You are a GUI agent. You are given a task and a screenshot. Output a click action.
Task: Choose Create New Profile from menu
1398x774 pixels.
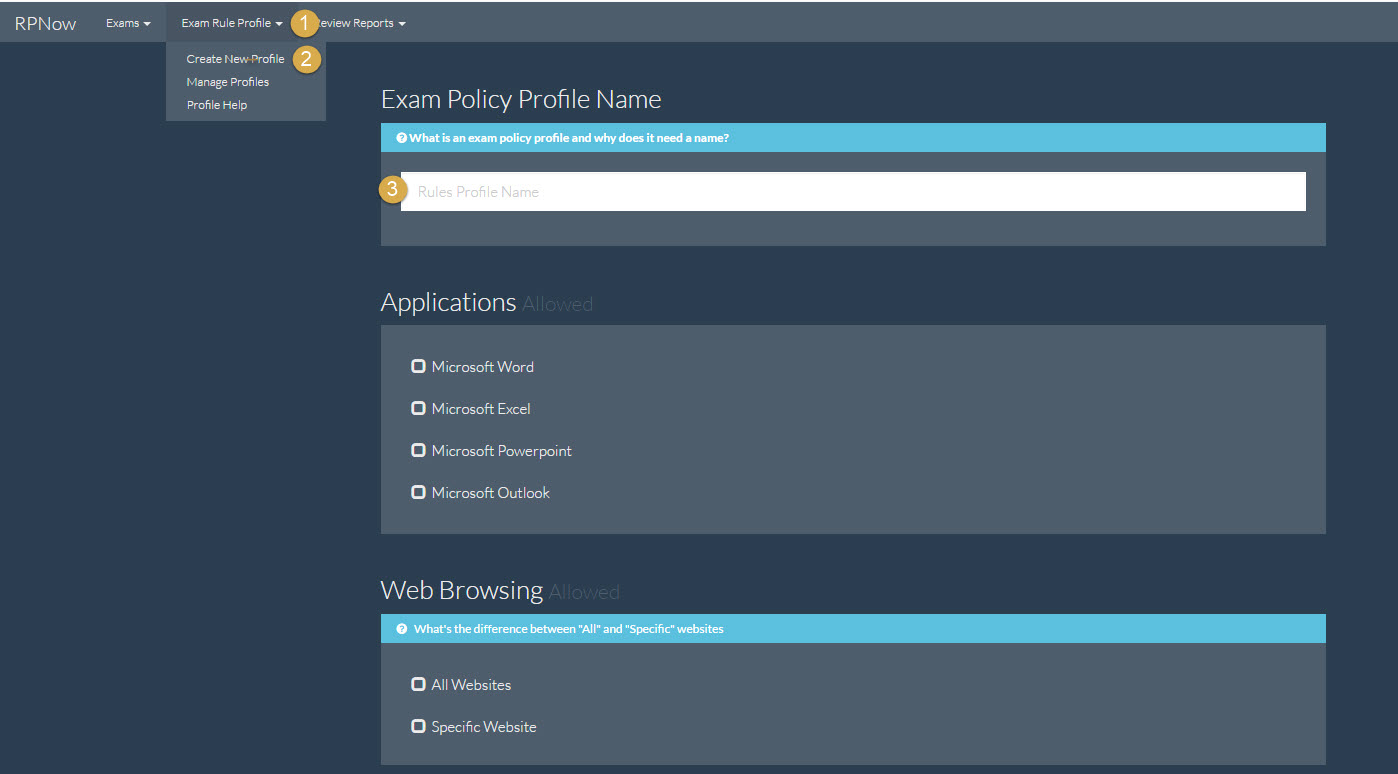click(235, 59)
